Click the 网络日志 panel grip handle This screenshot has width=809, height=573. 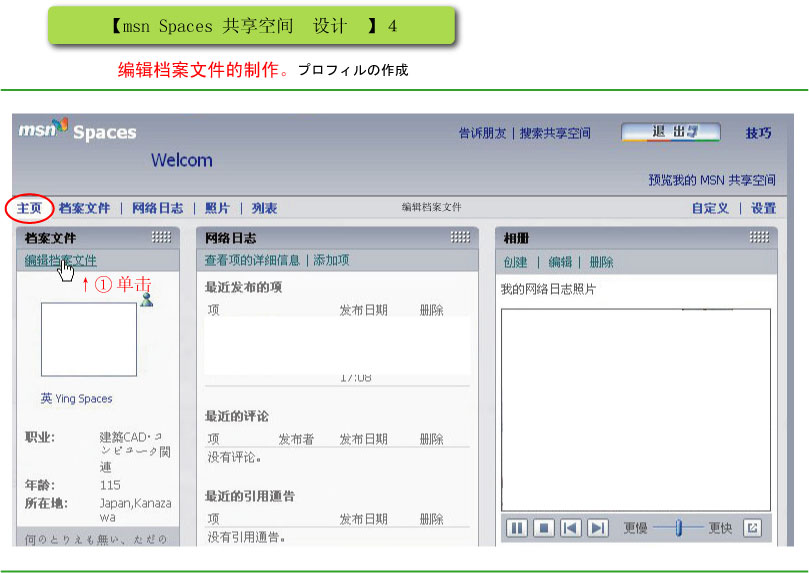tap(460, 237)
